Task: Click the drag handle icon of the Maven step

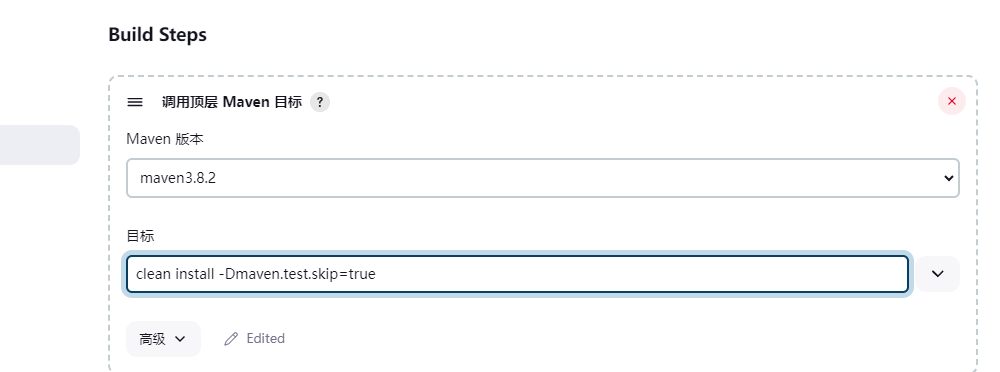Action: (135, 102)
